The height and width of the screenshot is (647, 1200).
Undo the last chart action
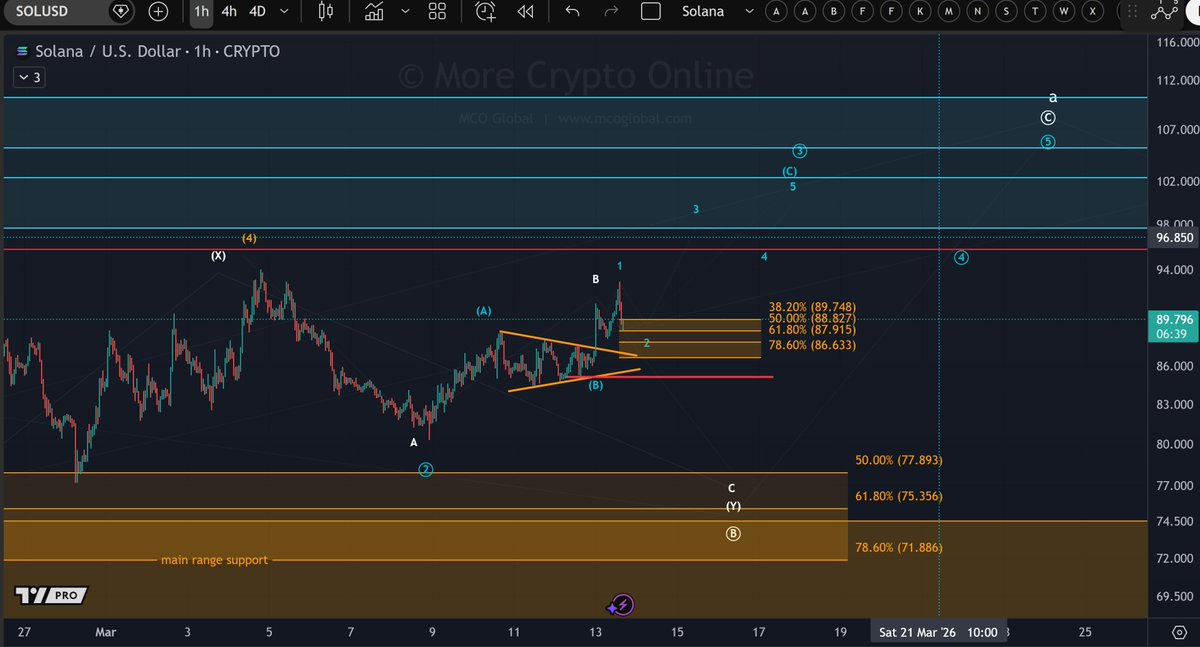(572, 12)
